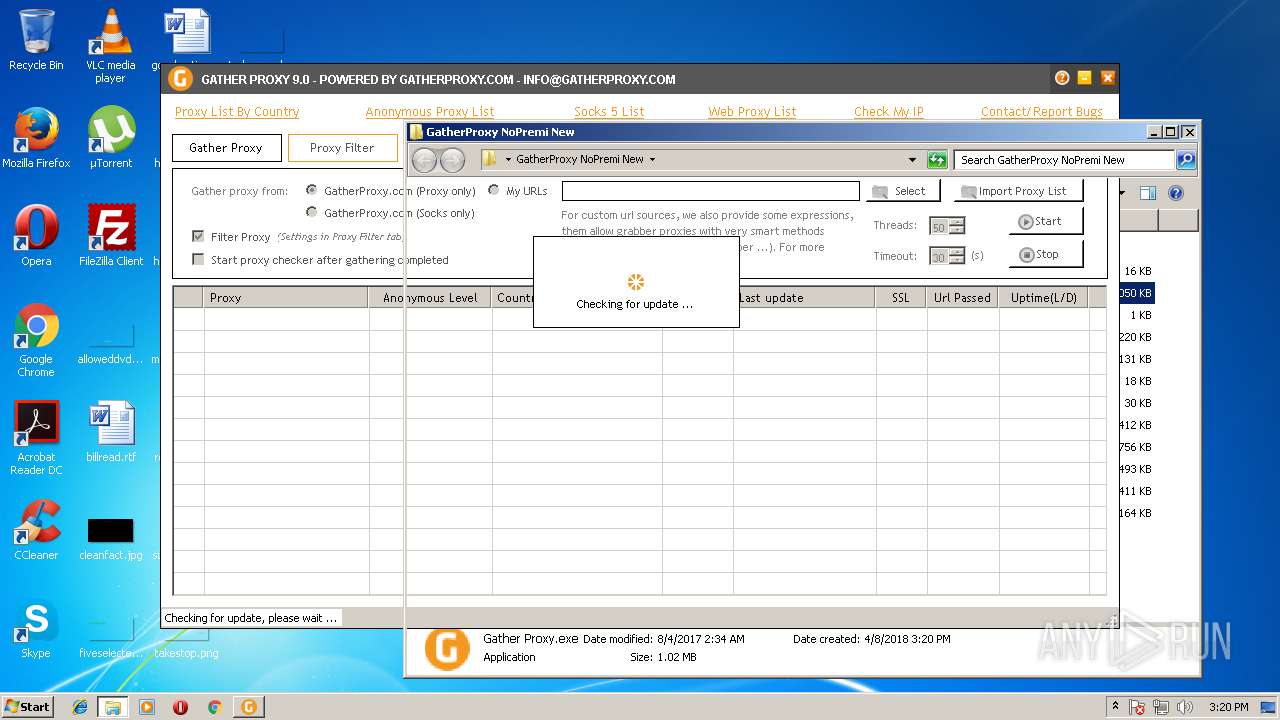Switch to Proxy Filter tab
Screen dimensions: 1280x720
click(342, 148)
